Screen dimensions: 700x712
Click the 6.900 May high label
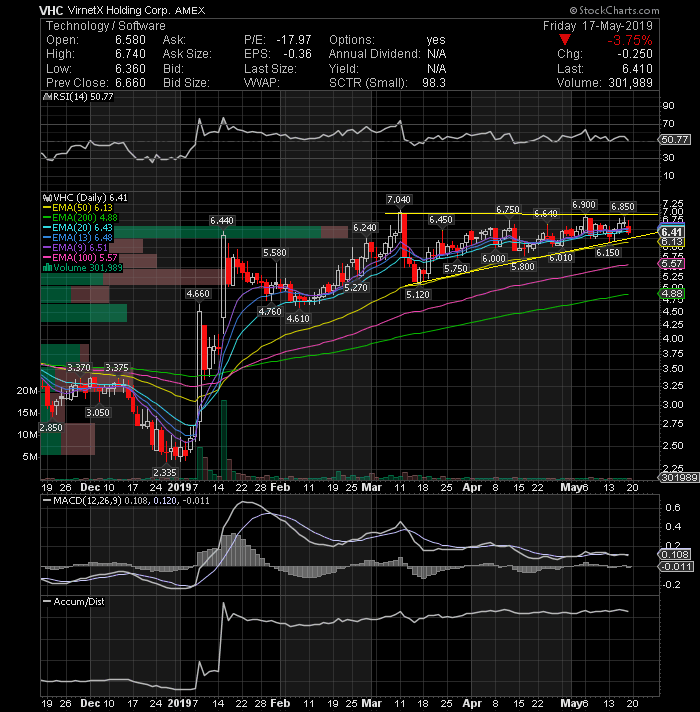tap(584, 205)
